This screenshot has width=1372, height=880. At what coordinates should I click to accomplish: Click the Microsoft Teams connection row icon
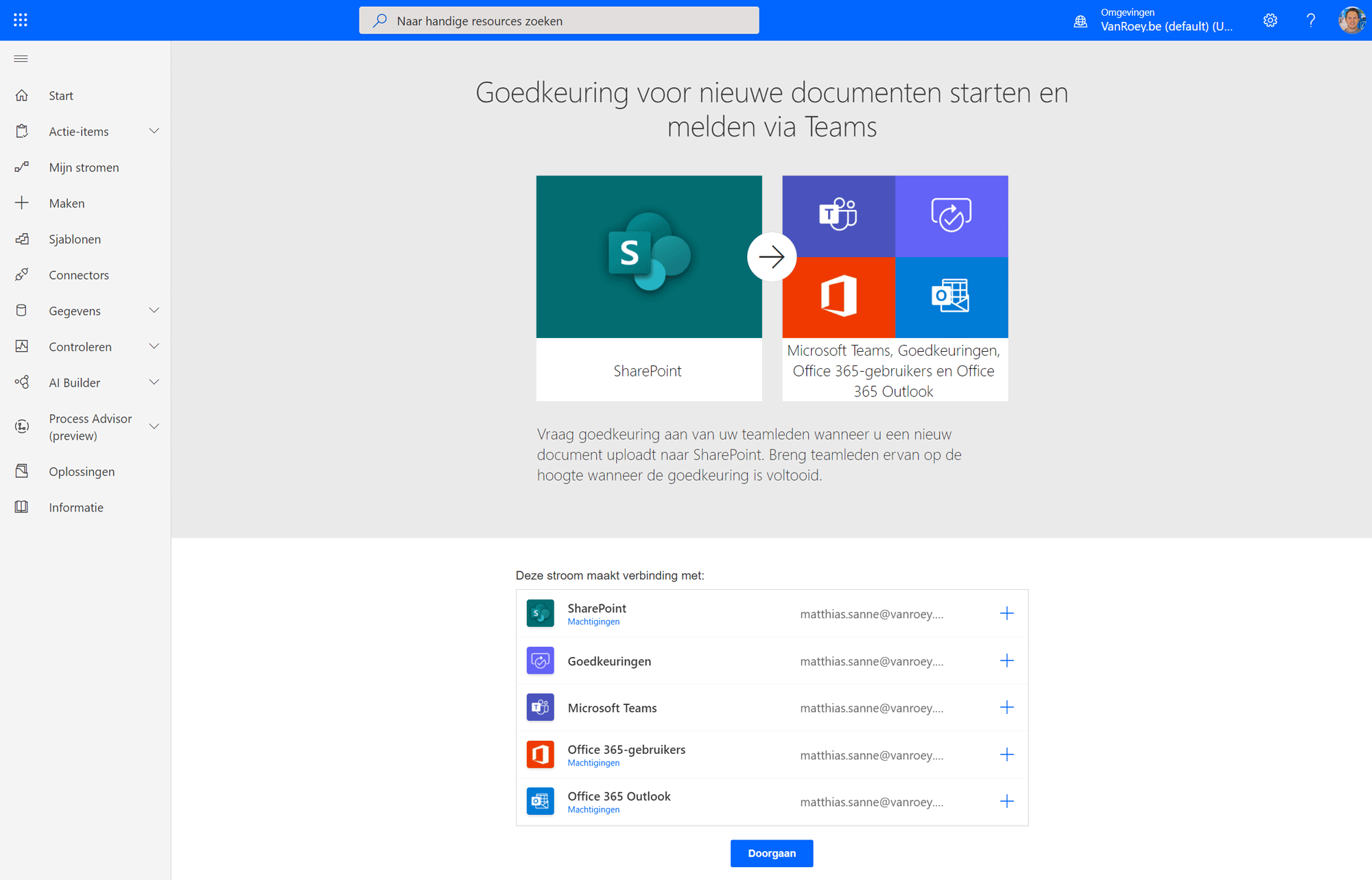point(541,707)
